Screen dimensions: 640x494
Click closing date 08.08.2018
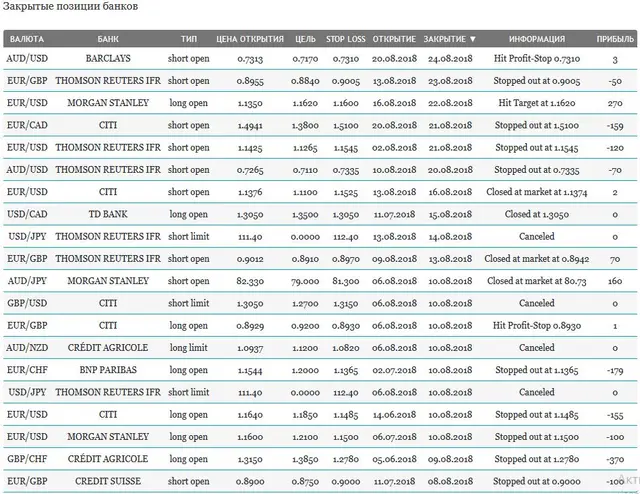coord(450,482)
